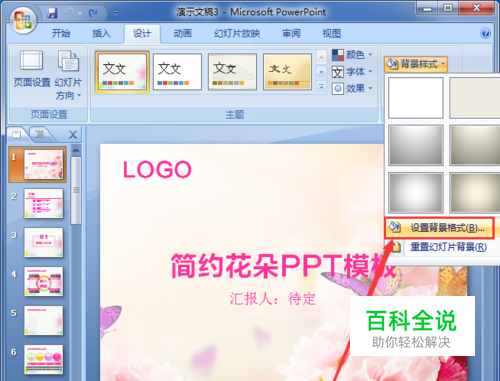The height and width of the screenshot is (381, 500).
Task: Open the 颜色 theme colors dropdown
Action: coord(352,55)
